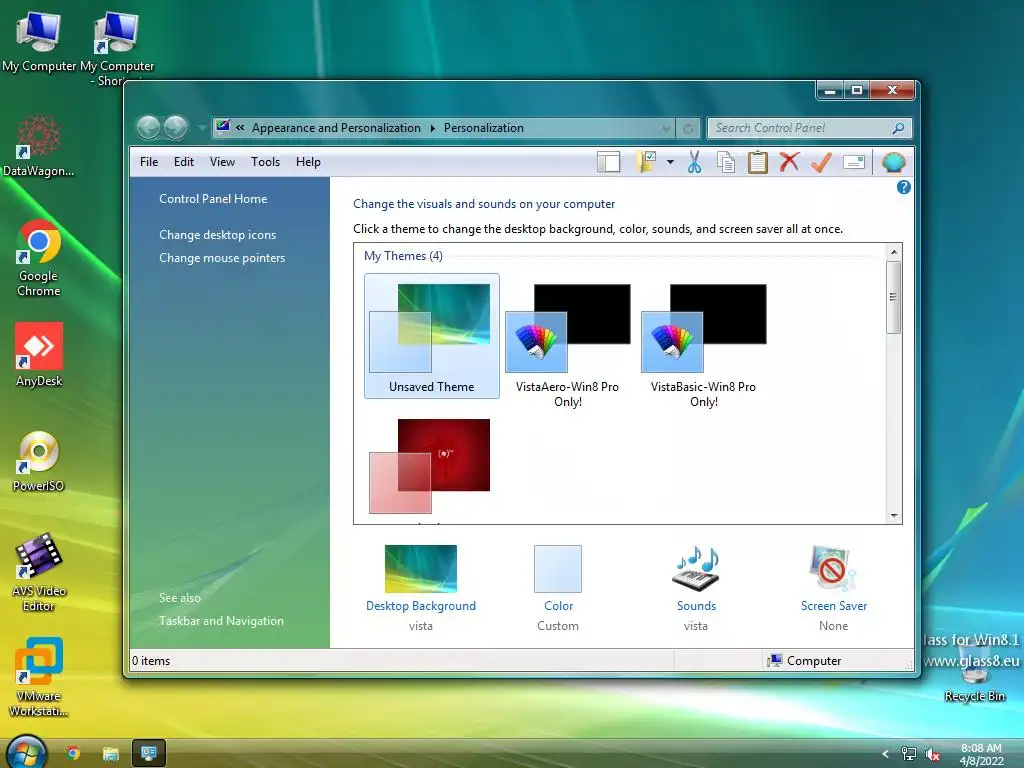The width and height of the screenshot is (1024, 768).
Task: Select the VistaBasic-Win8 Pro Only! theme
Action: (x=703, y=345)
